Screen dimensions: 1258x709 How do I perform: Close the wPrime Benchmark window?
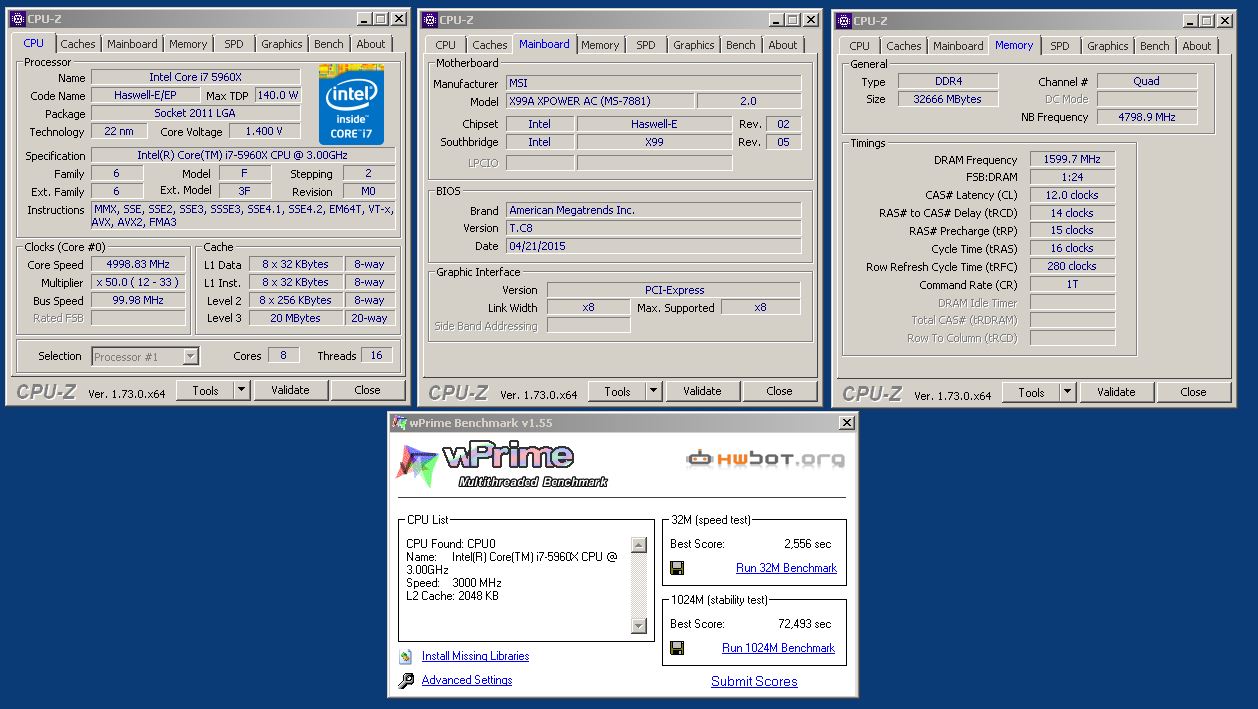pos(847,423)
